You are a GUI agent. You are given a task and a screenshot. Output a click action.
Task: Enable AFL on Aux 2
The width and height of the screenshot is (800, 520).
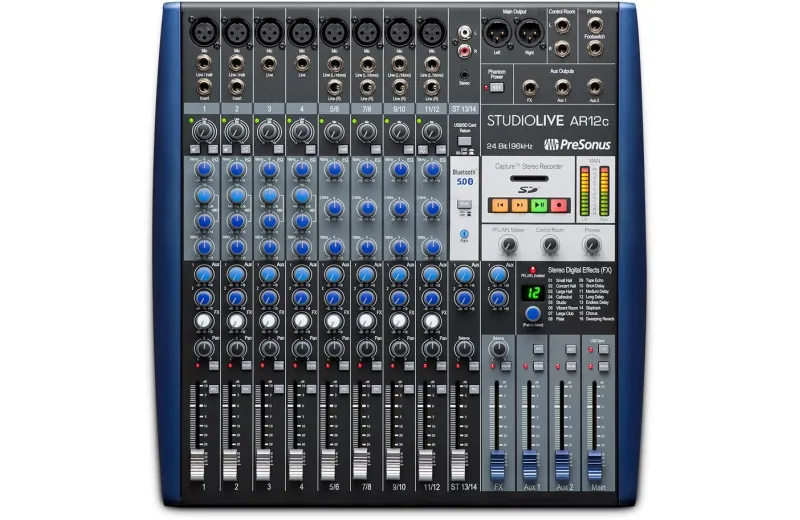pos(571,349)
